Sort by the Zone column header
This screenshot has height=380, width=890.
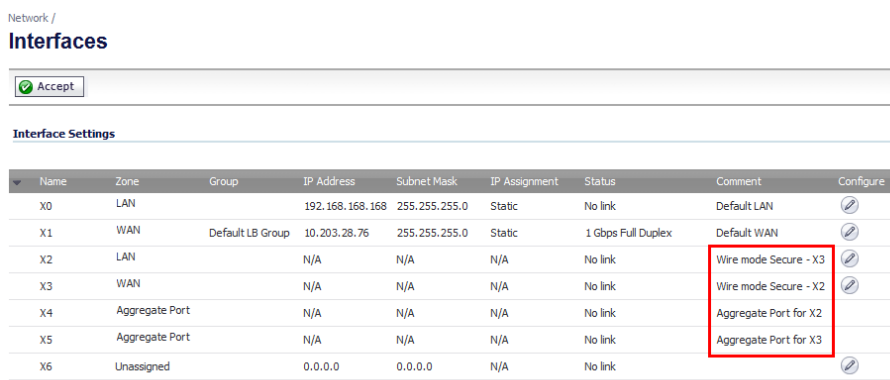tap(127, 182)
